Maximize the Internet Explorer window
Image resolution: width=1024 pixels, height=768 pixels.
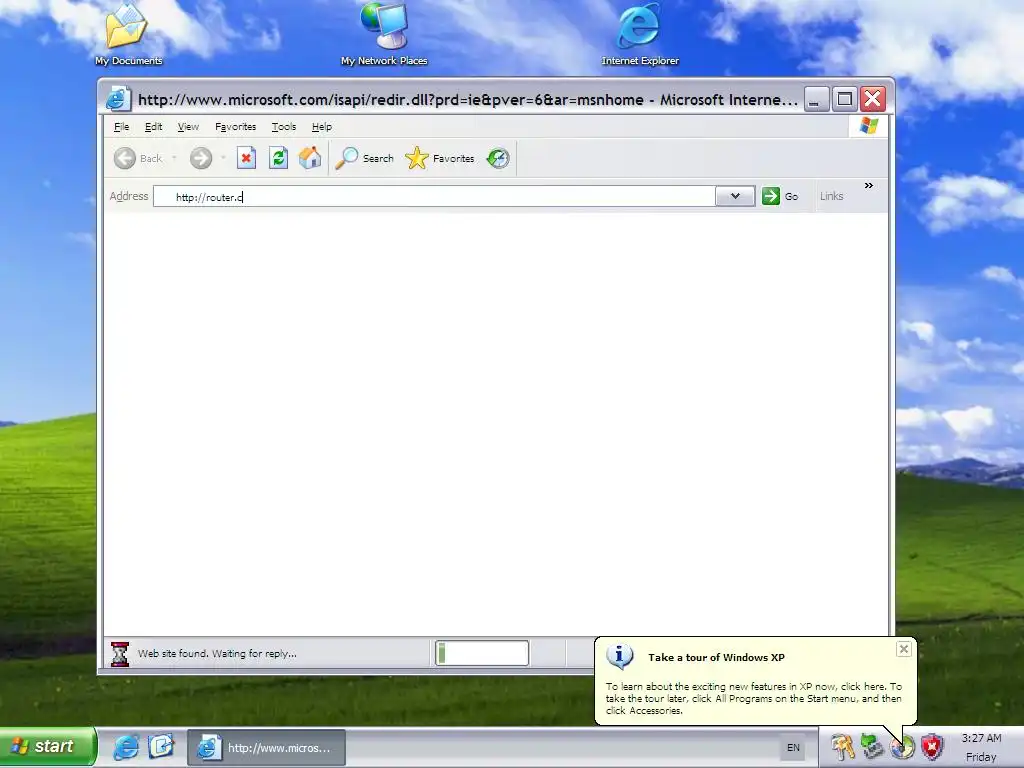[x=844, y=99]
